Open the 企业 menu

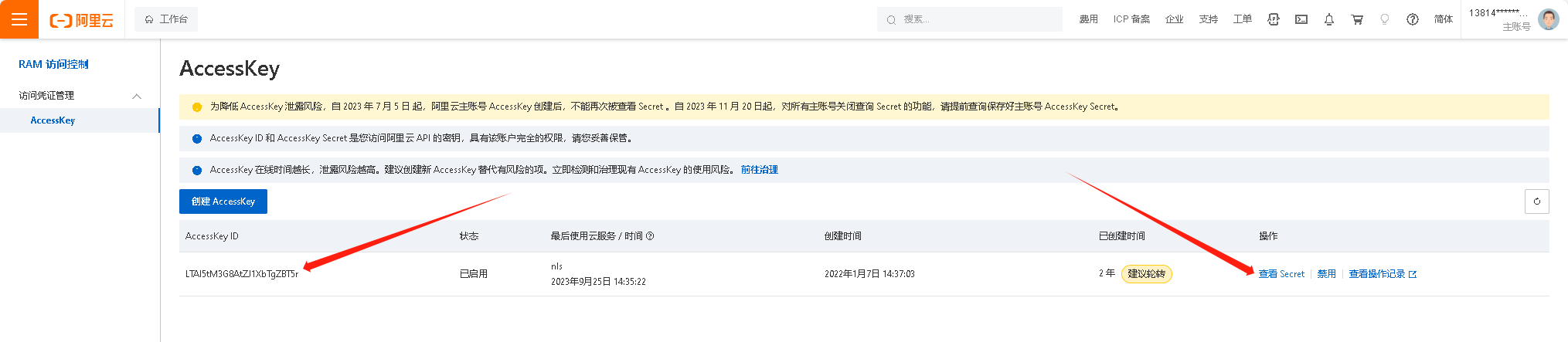click(x=1174, y=19)
